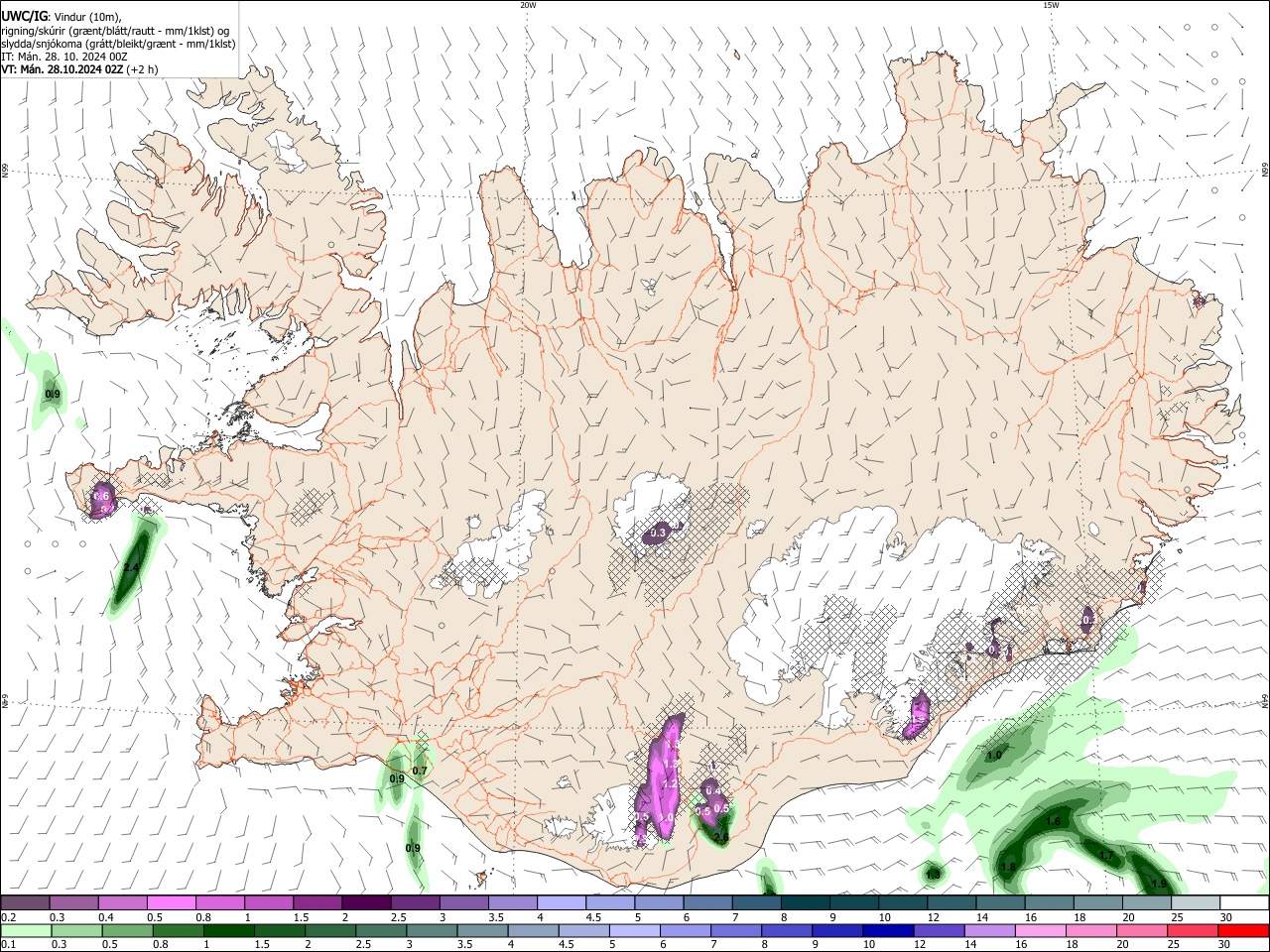The width and height of the screenshot is (1270, 952).
Task: Select the medium green 0.5 swatch in rain legend
Action: click(x=128, y=930)
